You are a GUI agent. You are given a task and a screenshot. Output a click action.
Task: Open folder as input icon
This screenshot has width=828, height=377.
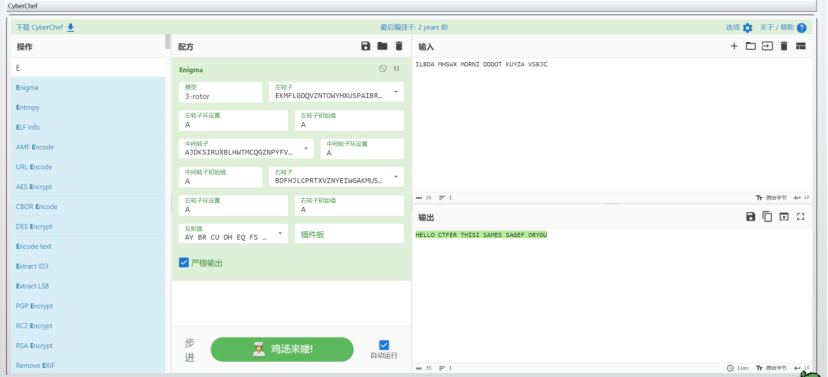[x=750, y=46]
